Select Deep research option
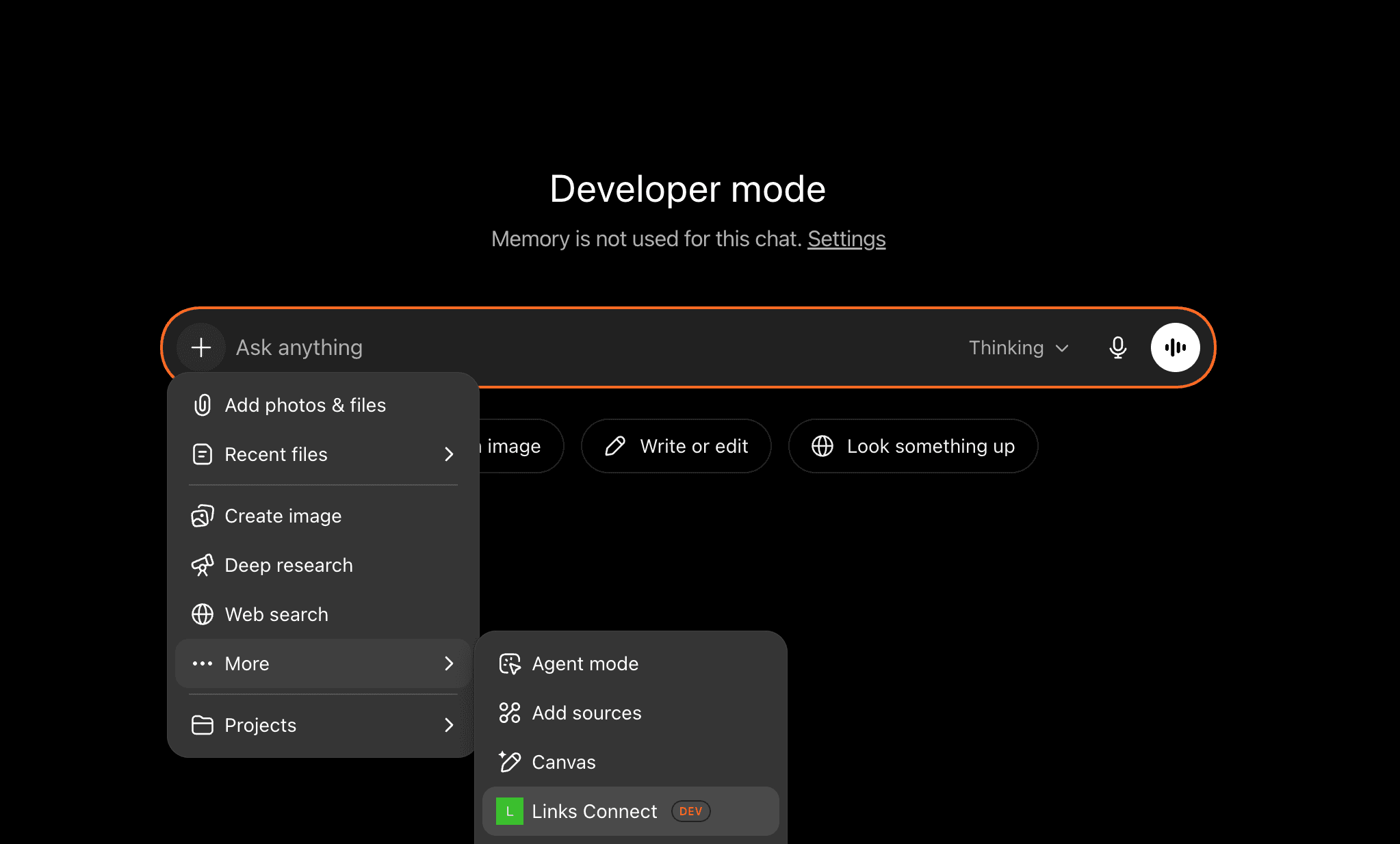The width and height of the screenshot is (1400, 844). point(323,565)
